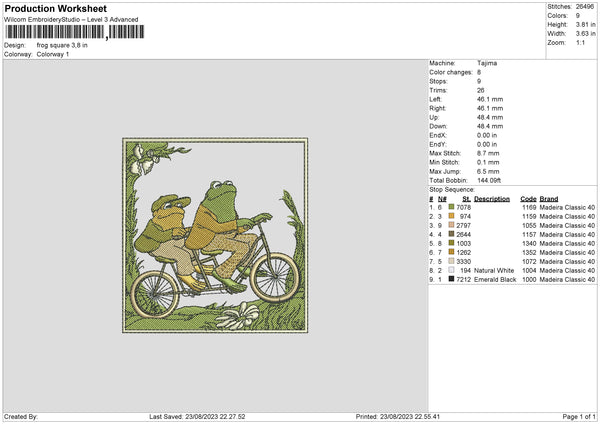600x424 pixels.
Task: Click code 1000 in the last row
Action: click(x=529, y=279)
